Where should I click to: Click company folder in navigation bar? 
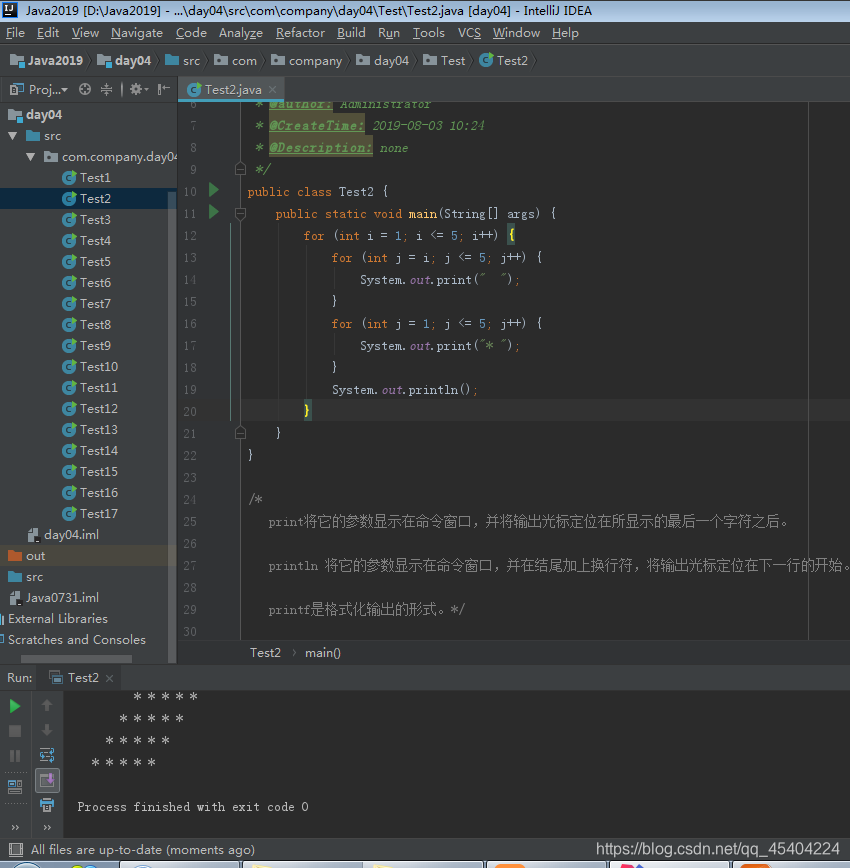click(307, 60)
